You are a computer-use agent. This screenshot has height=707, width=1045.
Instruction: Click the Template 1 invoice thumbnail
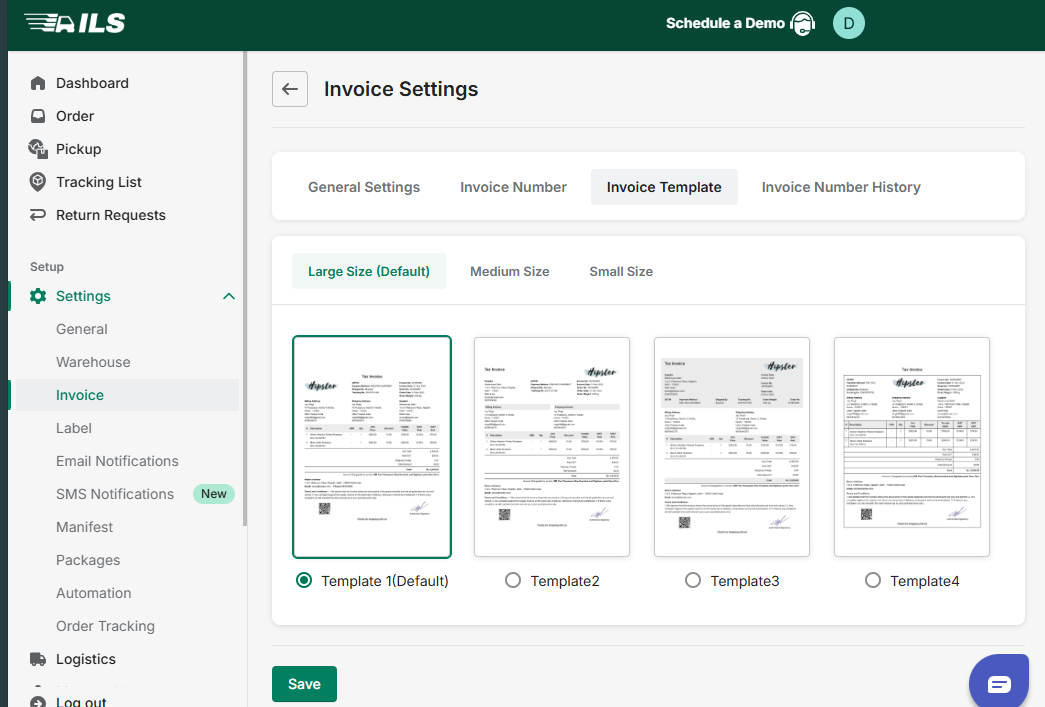pos(372,446)
